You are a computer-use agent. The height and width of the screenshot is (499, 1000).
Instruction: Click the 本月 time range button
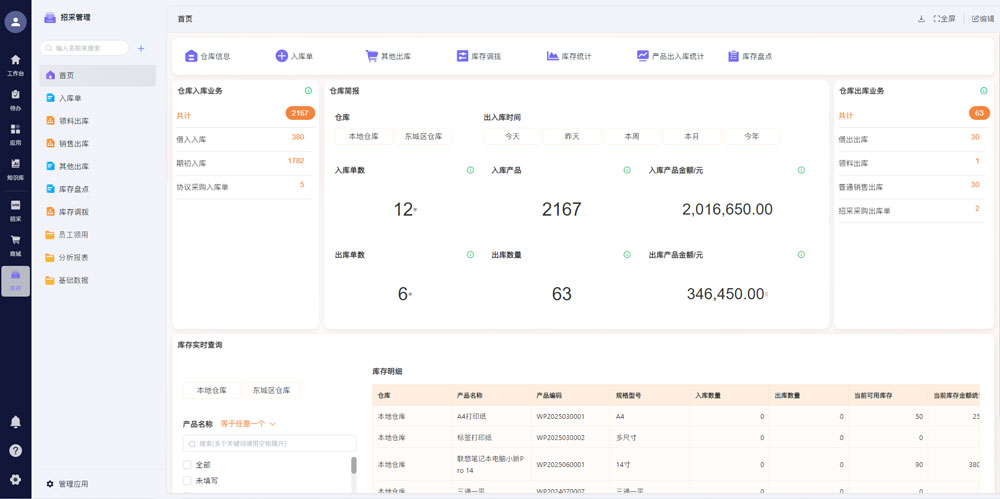(691, 136)
